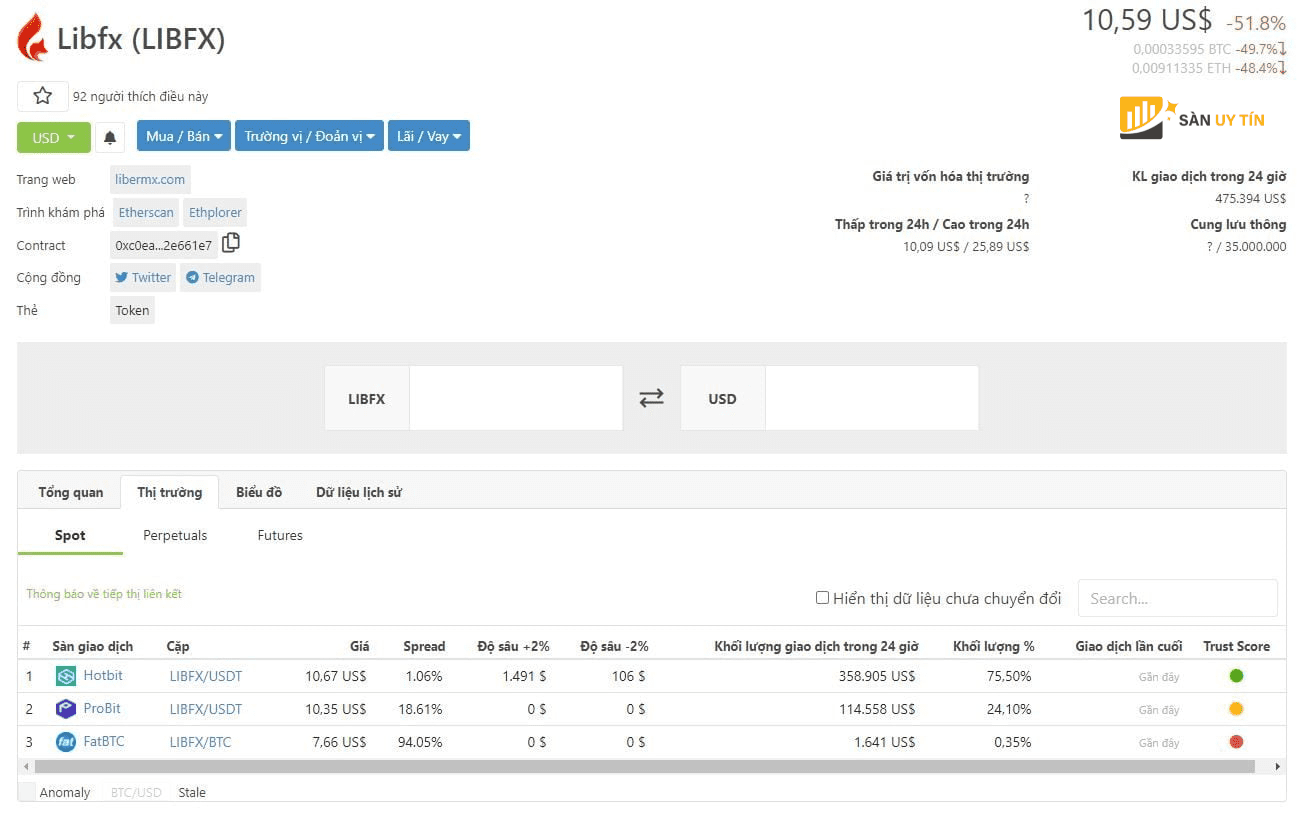Open the Ethplorer explorer link

click(x=215, y=212)
